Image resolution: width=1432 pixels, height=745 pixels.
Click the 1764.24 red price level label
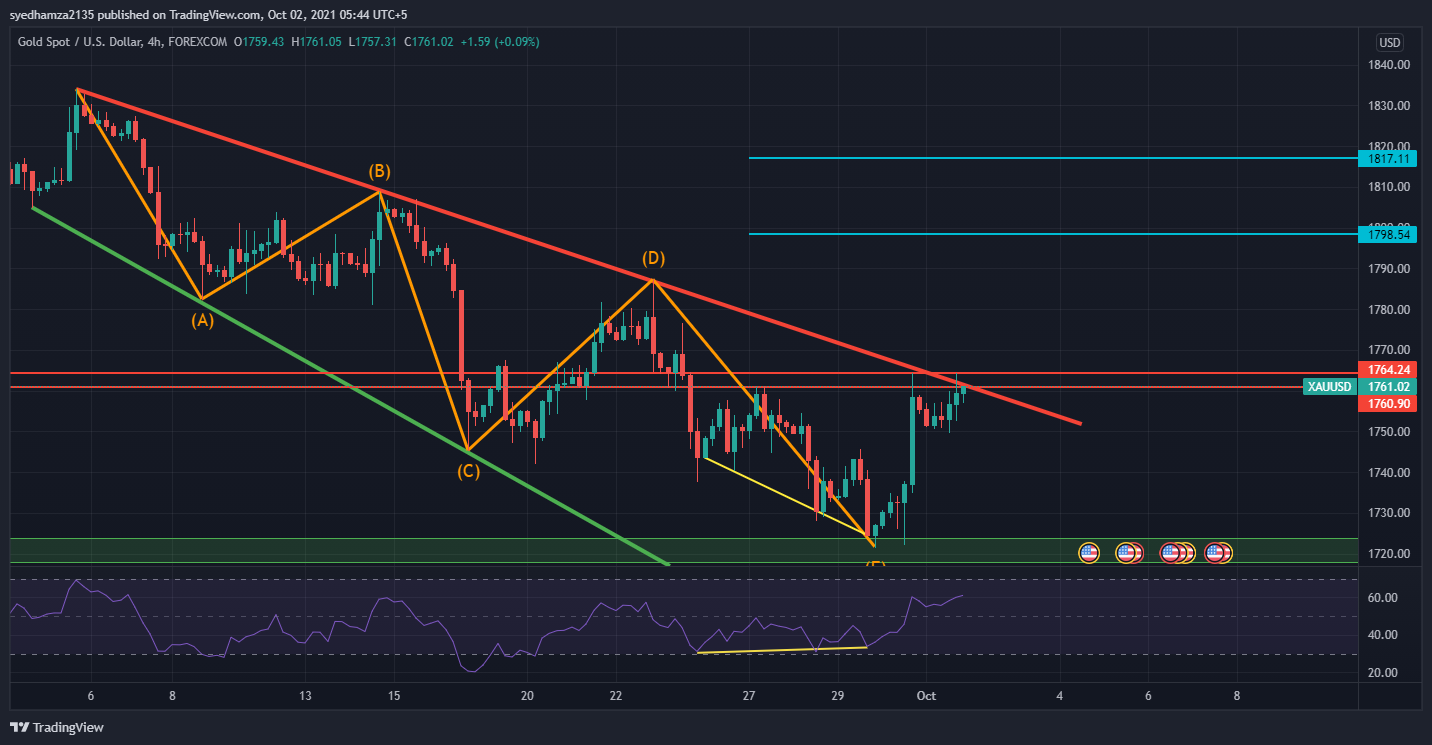[1387, 369]
